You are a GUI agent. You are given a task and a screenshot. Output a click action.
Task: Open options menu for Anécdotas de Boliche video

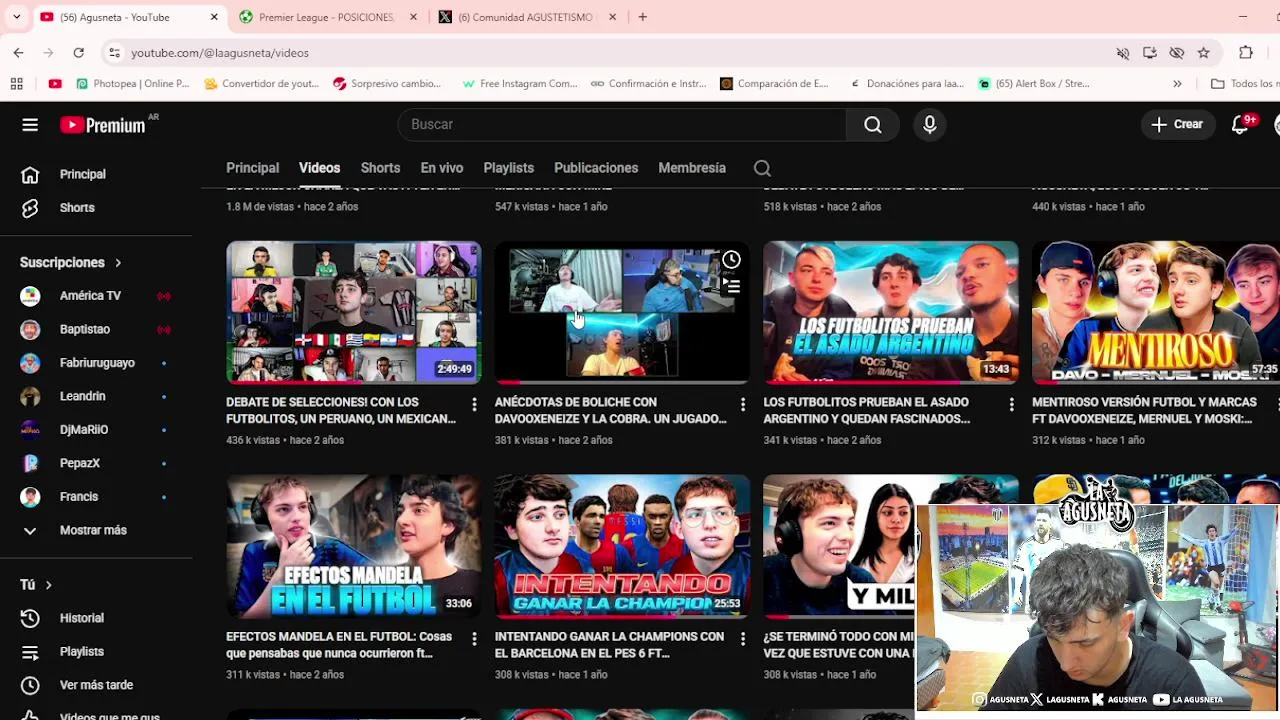pyautogui.click(x=742, y=404)
